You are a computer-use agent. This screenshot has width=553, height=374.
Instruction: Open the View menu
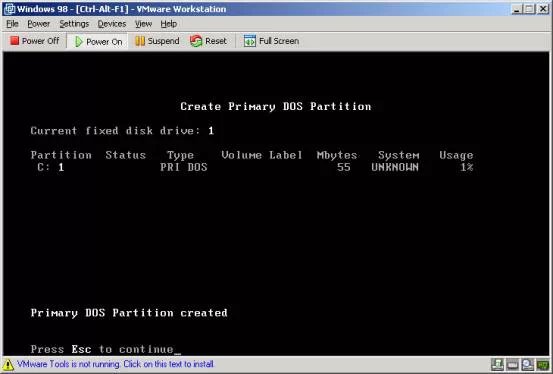143,24
